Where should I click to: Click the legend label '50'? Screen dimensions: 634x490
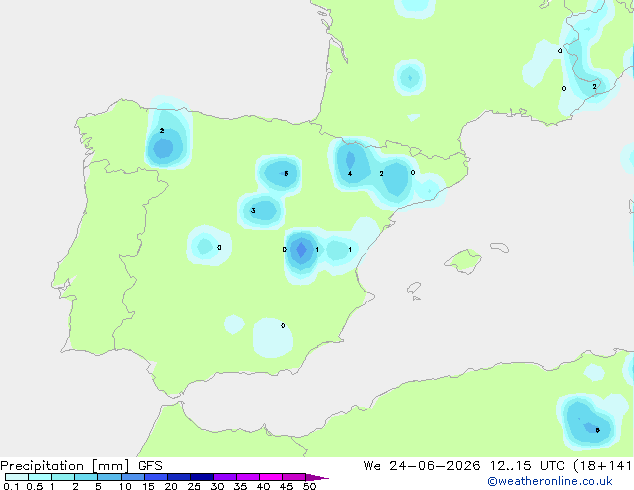click(x=309, y=486)
